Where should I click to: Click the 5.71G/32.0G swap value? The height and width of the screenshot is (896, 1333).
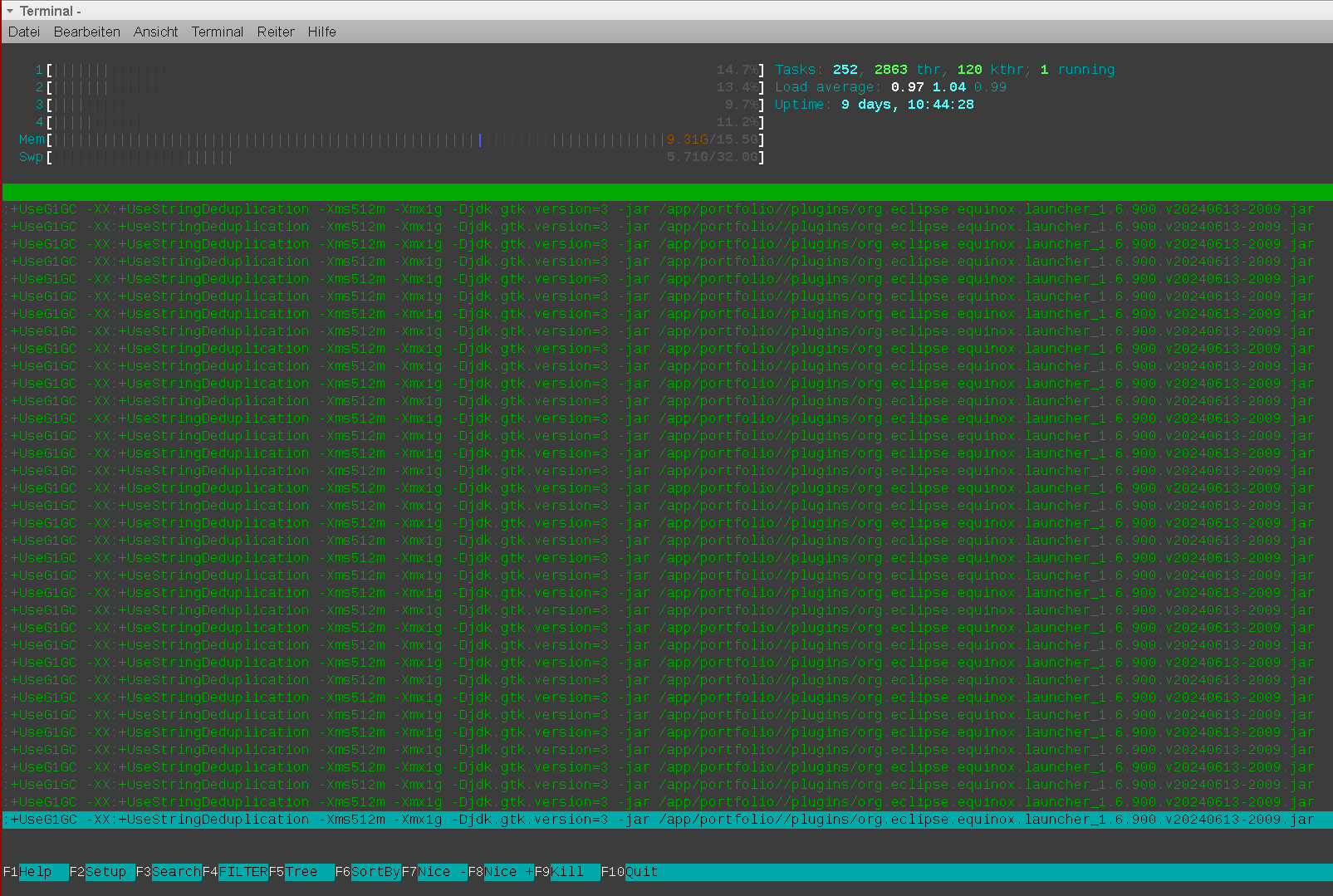pyautogui.click(x=712, y=157)
